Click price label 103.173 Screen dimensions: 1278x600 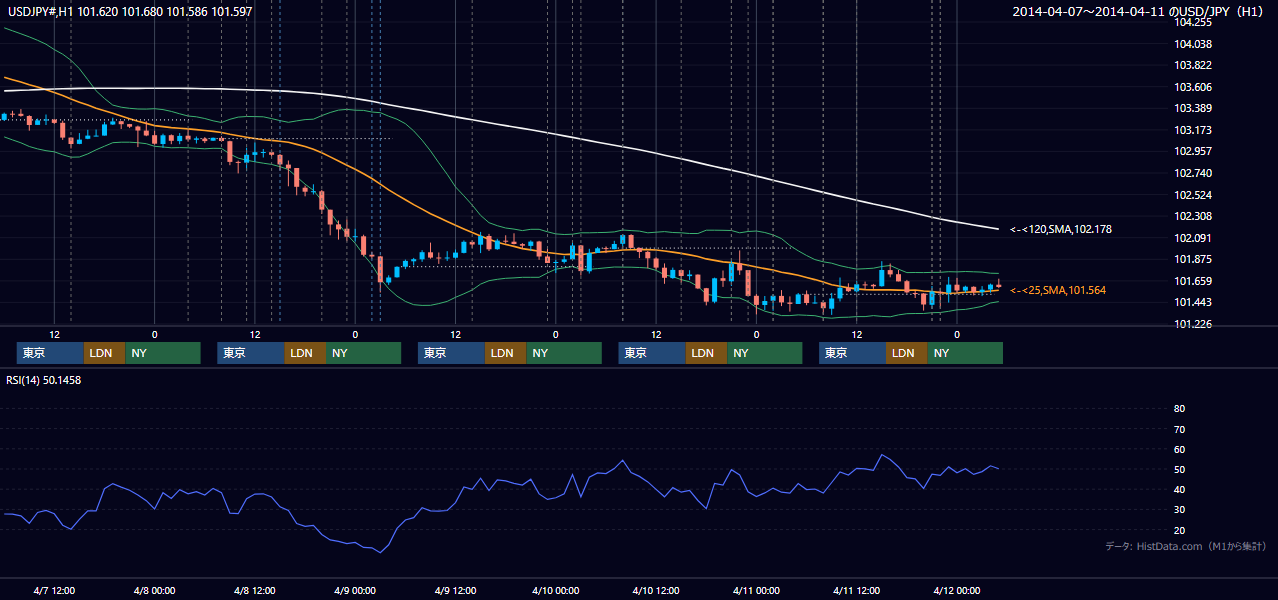1193,130
